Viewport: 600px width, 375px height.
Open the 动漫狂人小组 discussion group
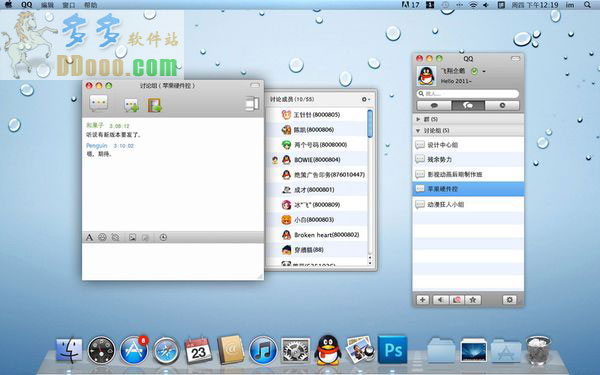coord(468,204)
